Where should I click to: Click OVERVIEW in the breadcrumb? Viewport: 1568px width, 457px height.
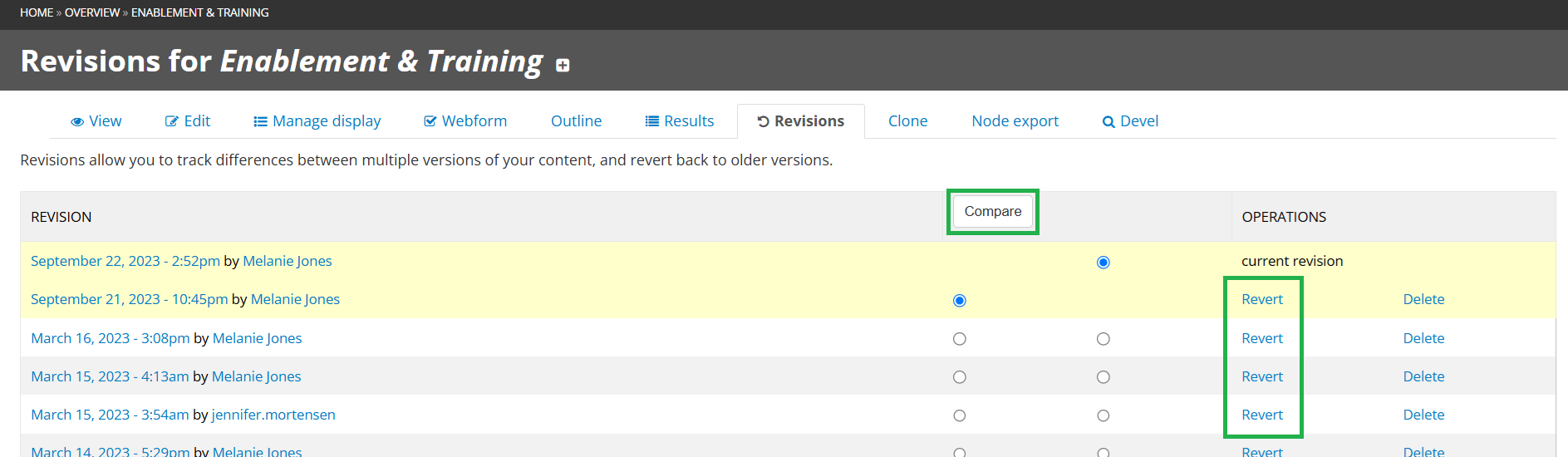[92, 12]
